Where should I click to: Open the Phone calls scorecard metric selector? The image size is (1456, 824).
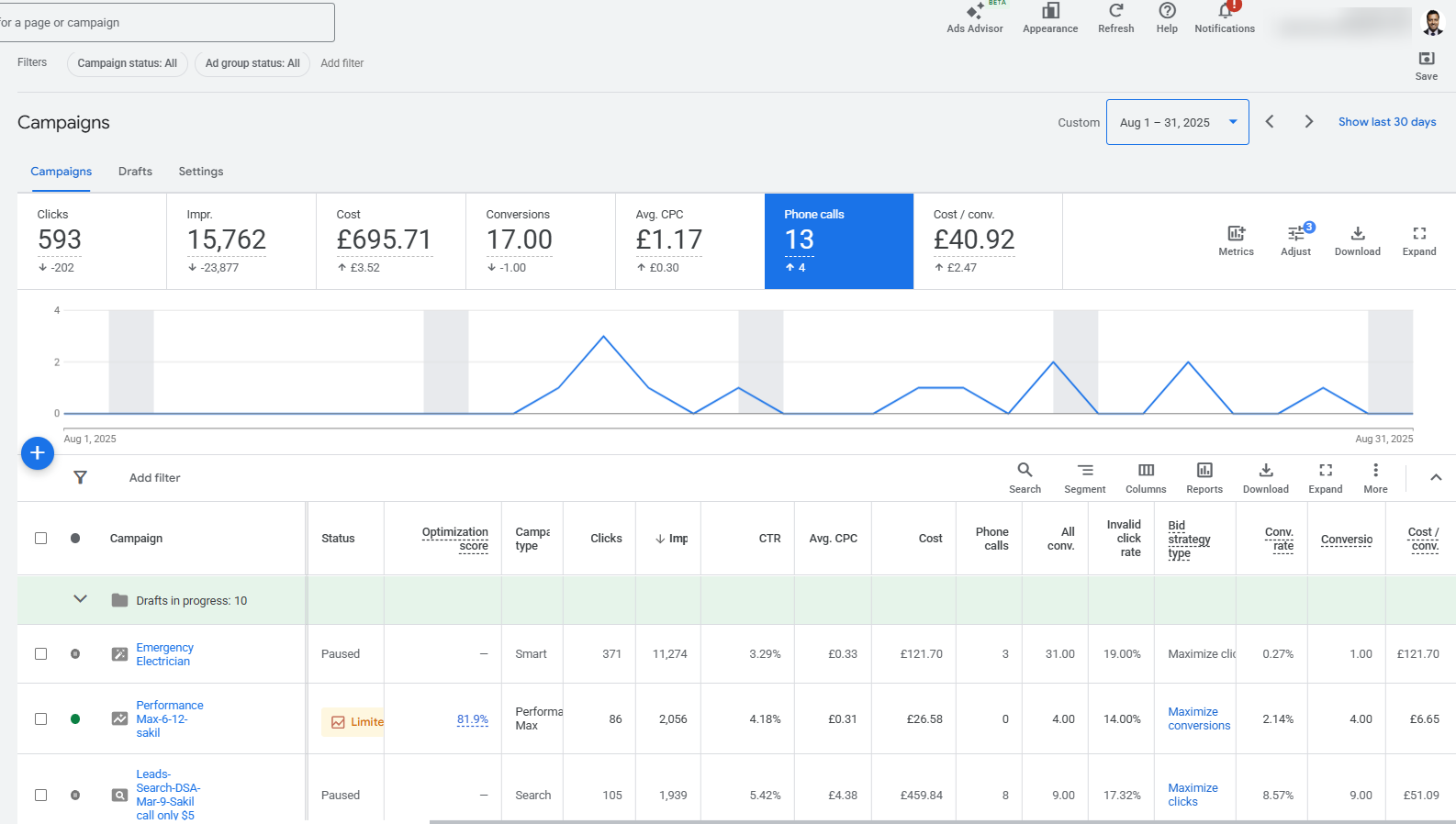click(839, 241)
